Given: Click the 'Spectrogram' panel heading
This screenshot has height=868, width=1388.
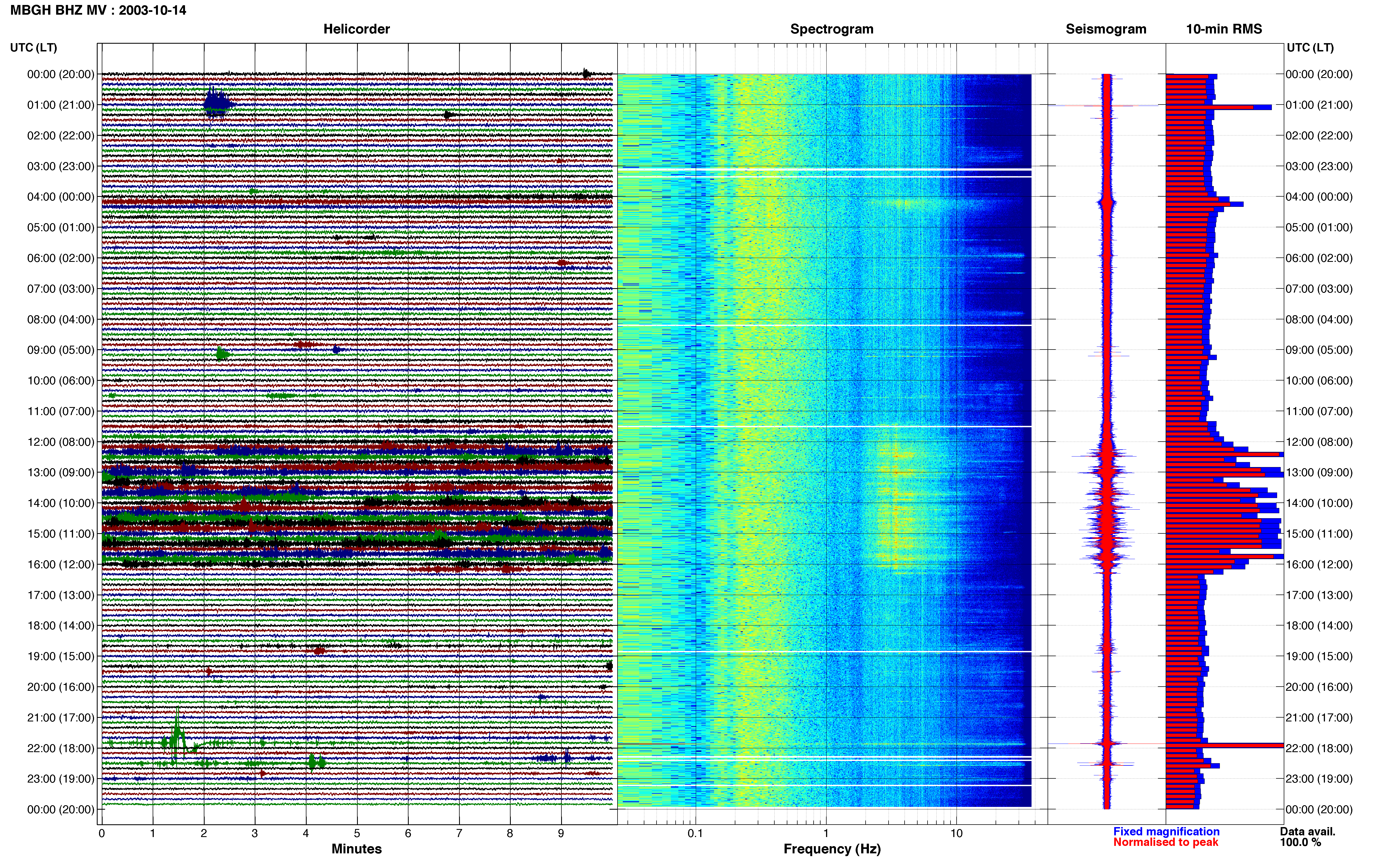Looking at the screenshot, I should pos(832,29).
